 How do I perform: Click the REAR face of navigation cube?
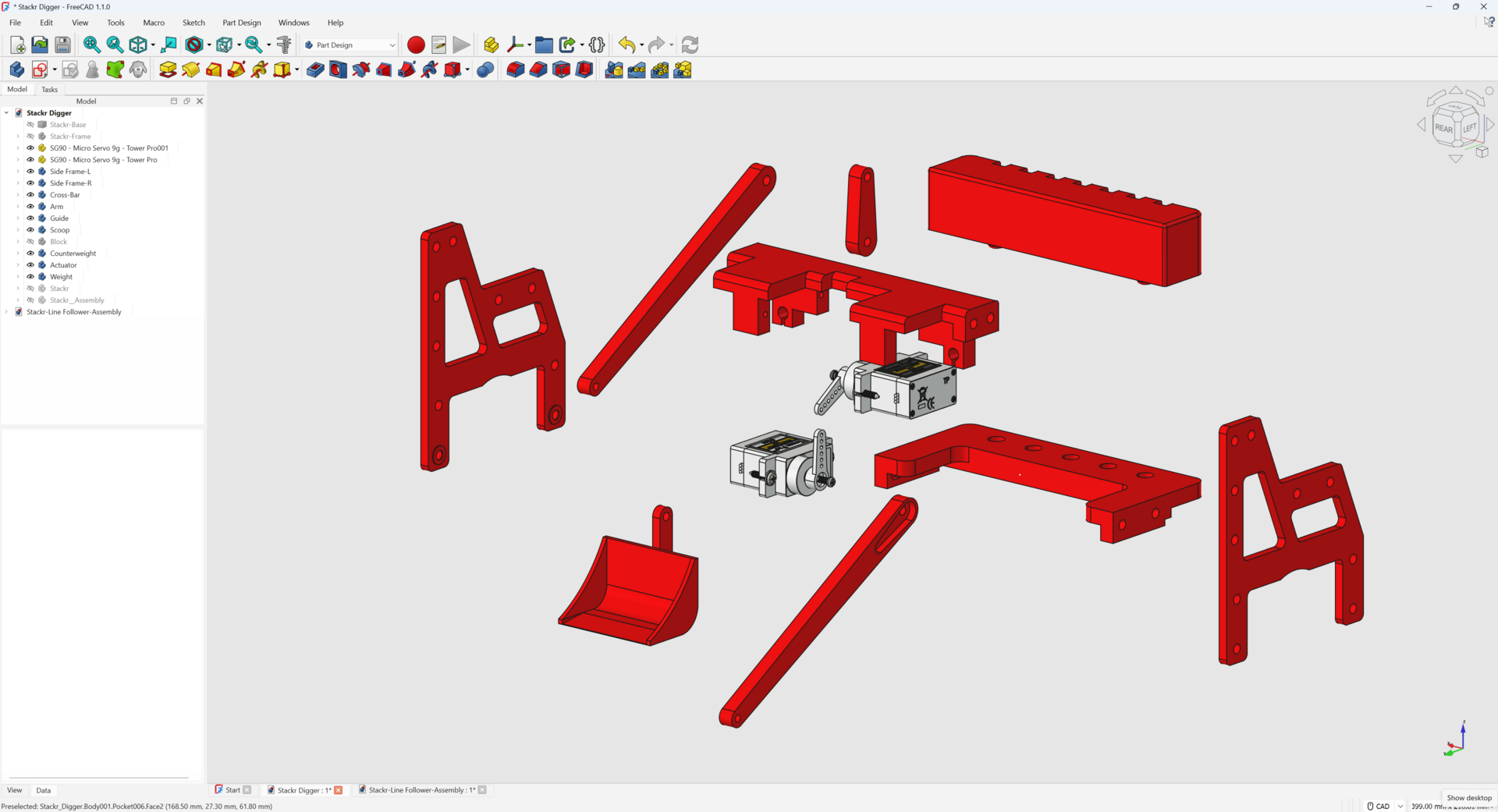coord(1443,129)
